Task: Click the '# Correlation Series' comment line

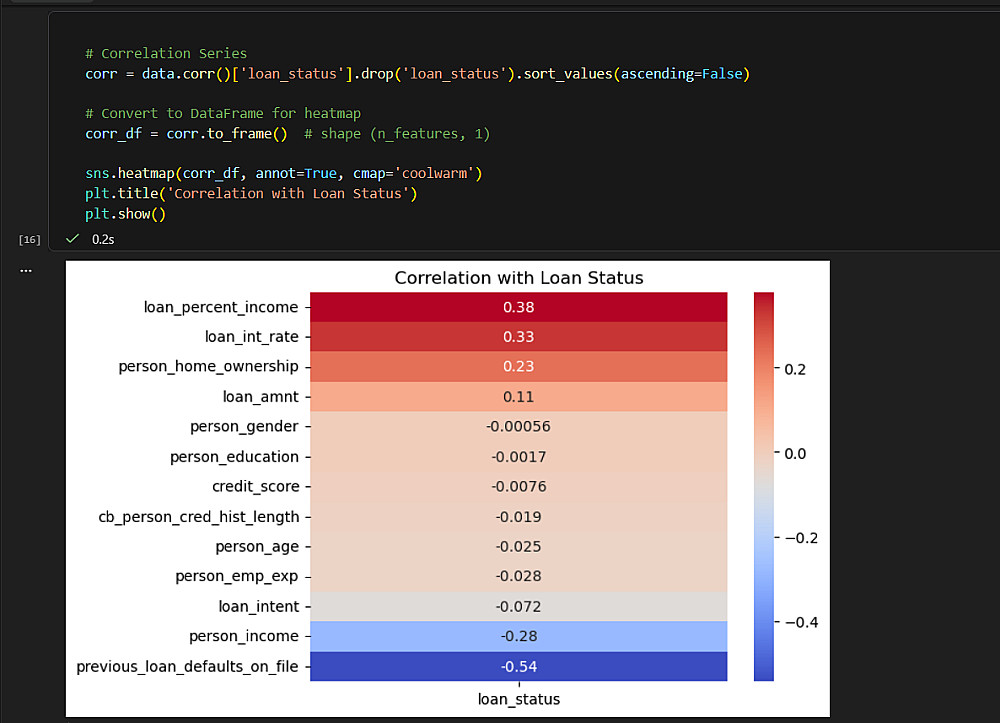Action: (166, 53)
